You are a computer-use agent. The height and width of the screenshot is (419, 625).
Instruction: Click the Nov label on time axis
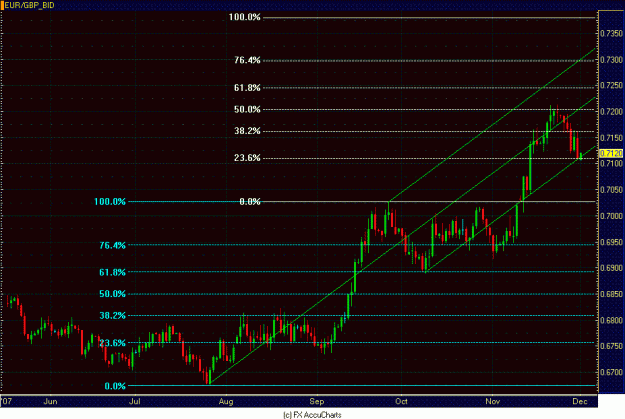[x=493, y=401]
